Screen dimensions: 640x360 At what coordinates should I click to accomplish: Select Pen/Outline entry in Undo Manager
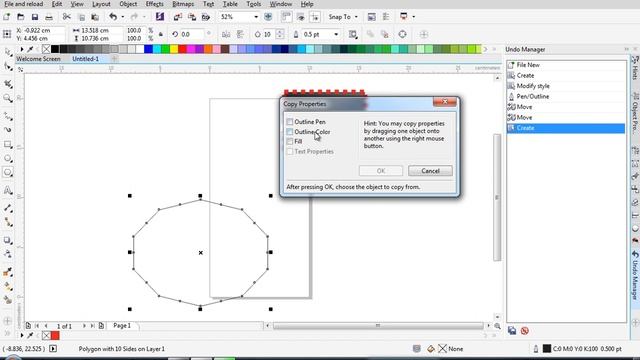tap(566, 96)
